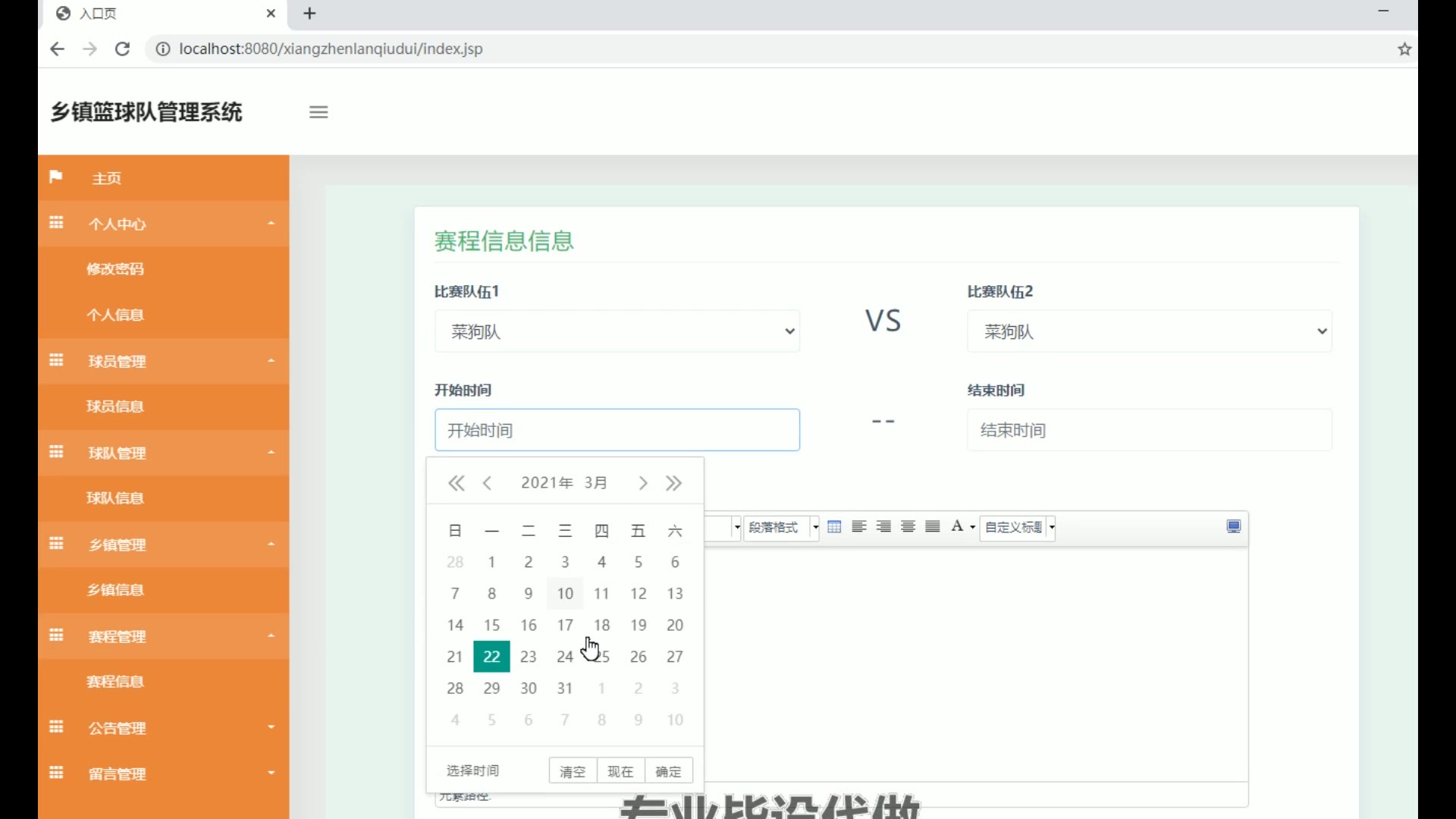Viewport: 1456px width, 819px height.
Task: Open 赛程信息 in the sidebar
Action: 115,682
